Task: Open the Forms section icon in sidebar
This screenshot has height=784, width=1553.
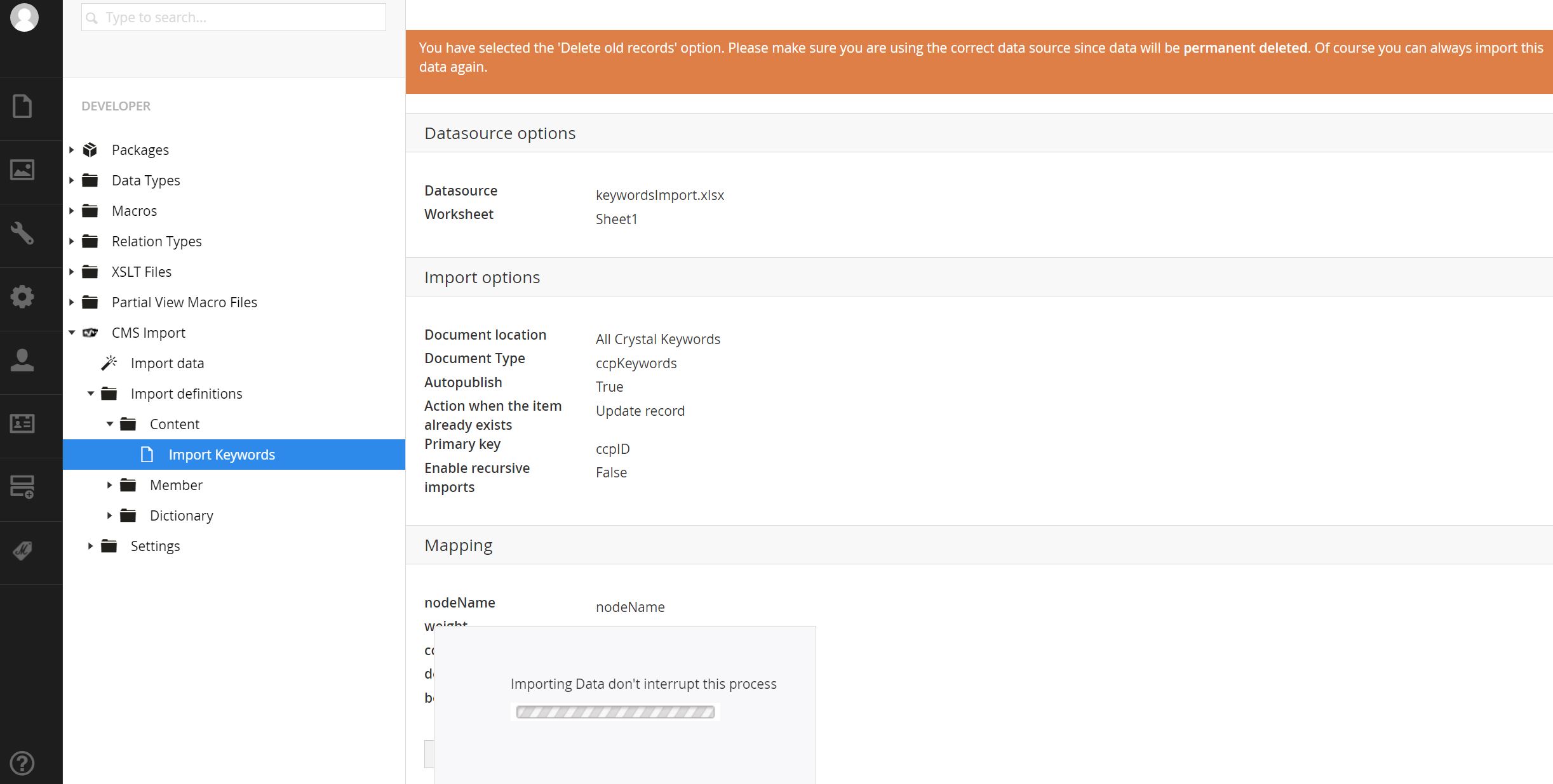Action: [x=22, y=487]
